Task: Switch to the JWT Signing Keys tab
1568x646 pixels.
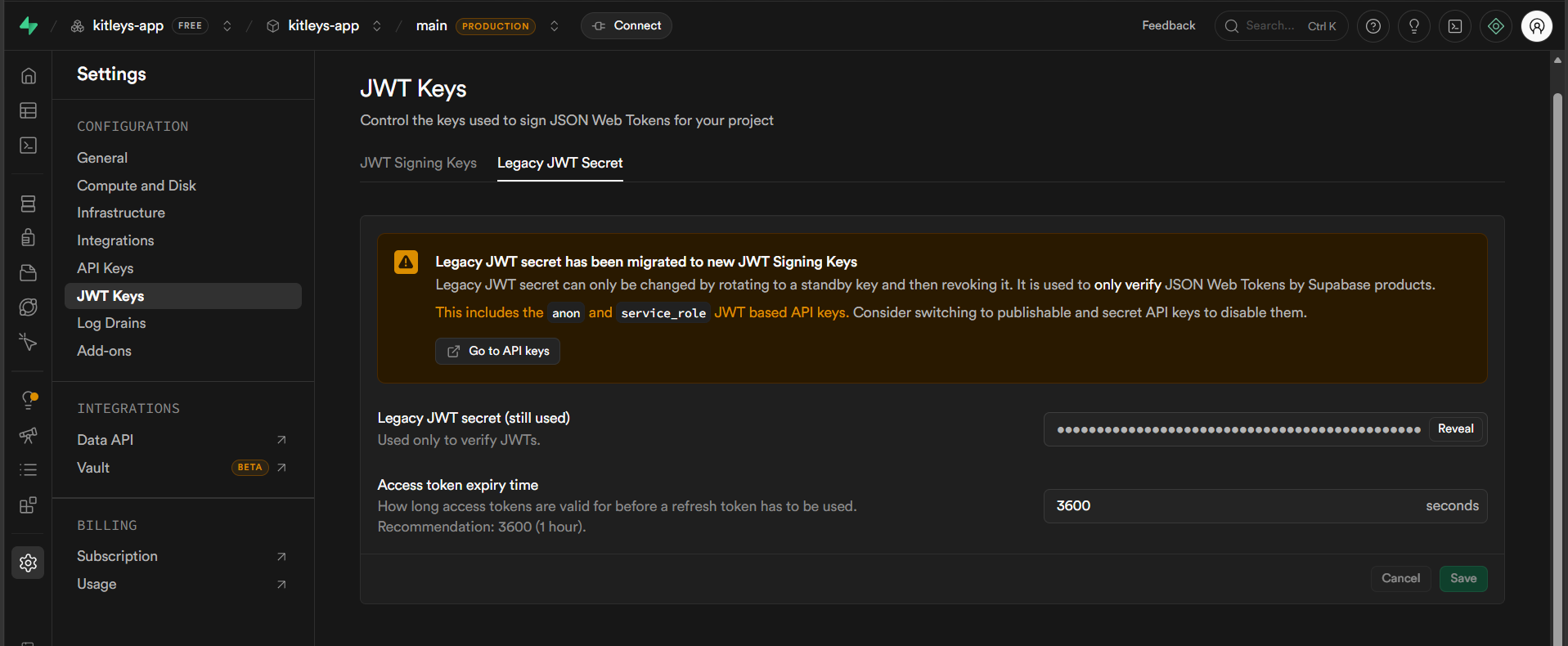Action: click(418, 163)
